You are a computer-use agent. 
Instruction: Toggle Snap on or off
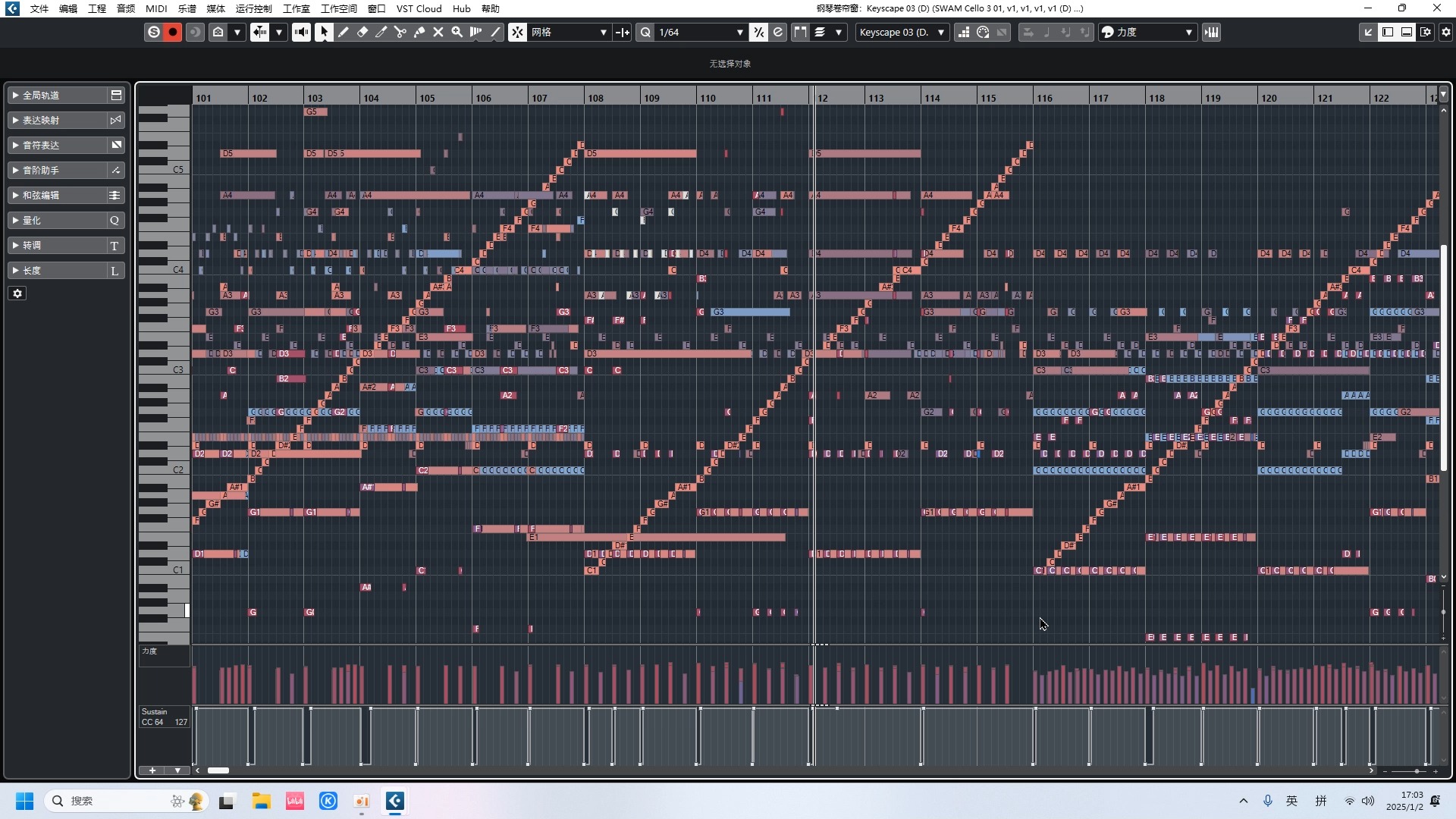point(517,33)
